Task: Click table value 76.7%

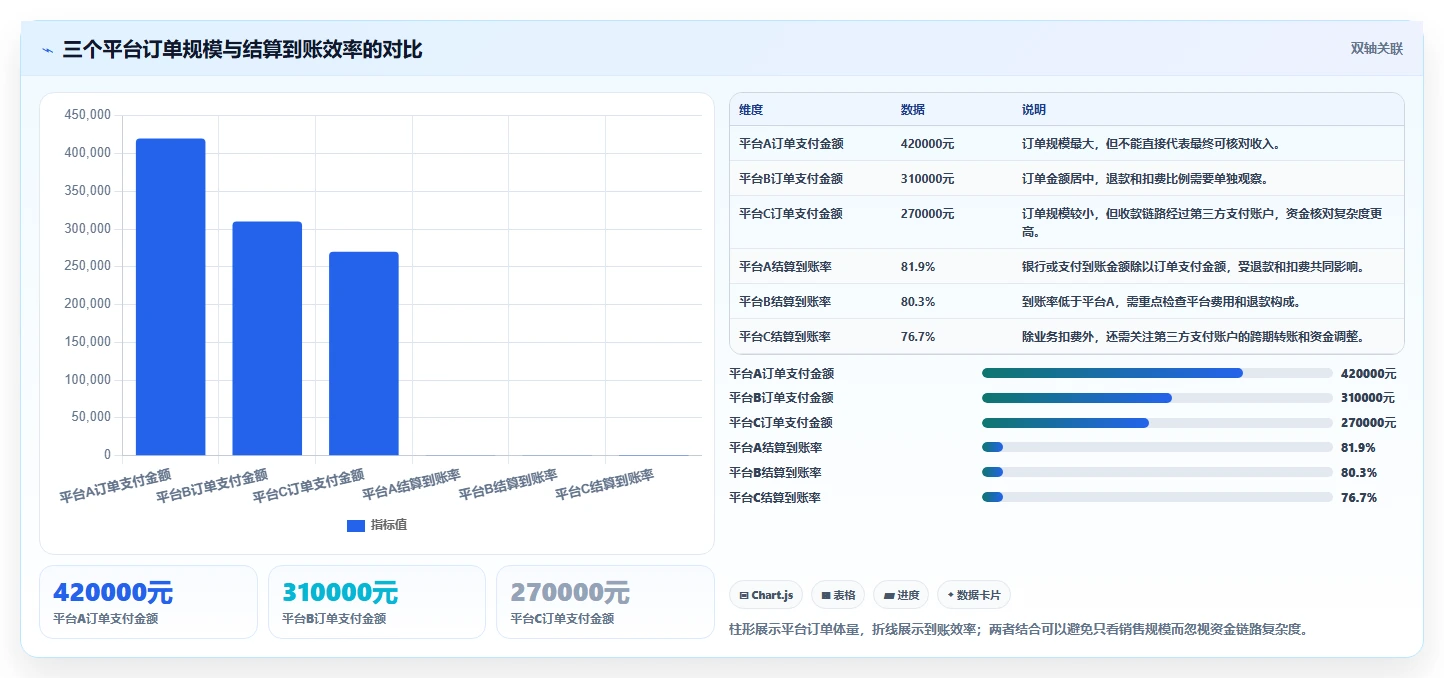Action: click(x=918, y=337)
